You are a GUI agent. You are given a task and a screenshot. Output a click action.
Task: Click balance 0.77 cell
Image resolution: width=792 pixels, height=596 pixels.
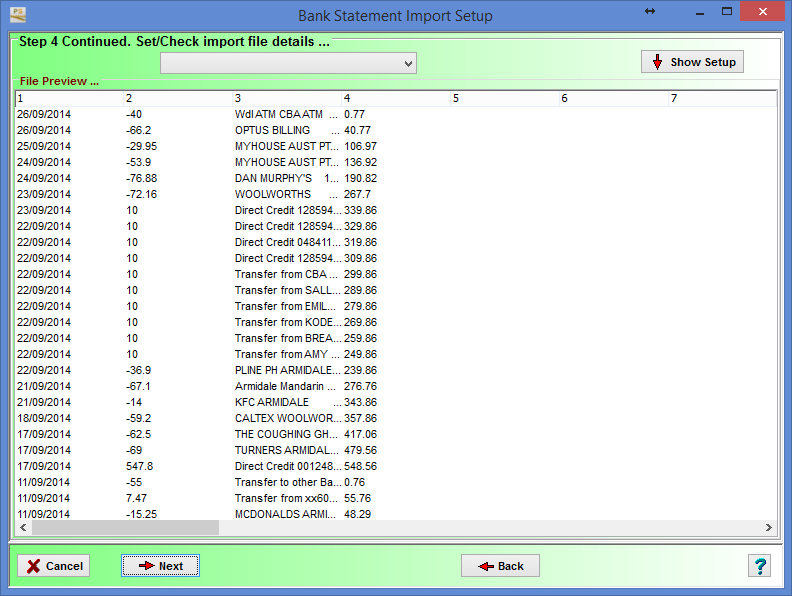point(354,114)
